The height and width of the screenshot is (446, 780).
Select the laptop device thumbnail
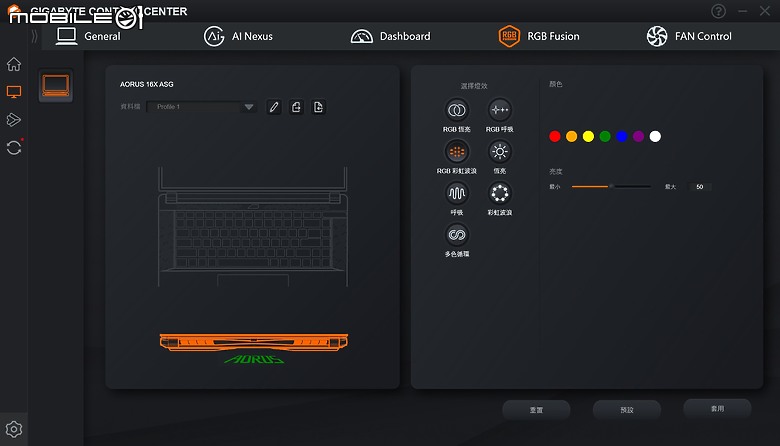pos(56,86)
